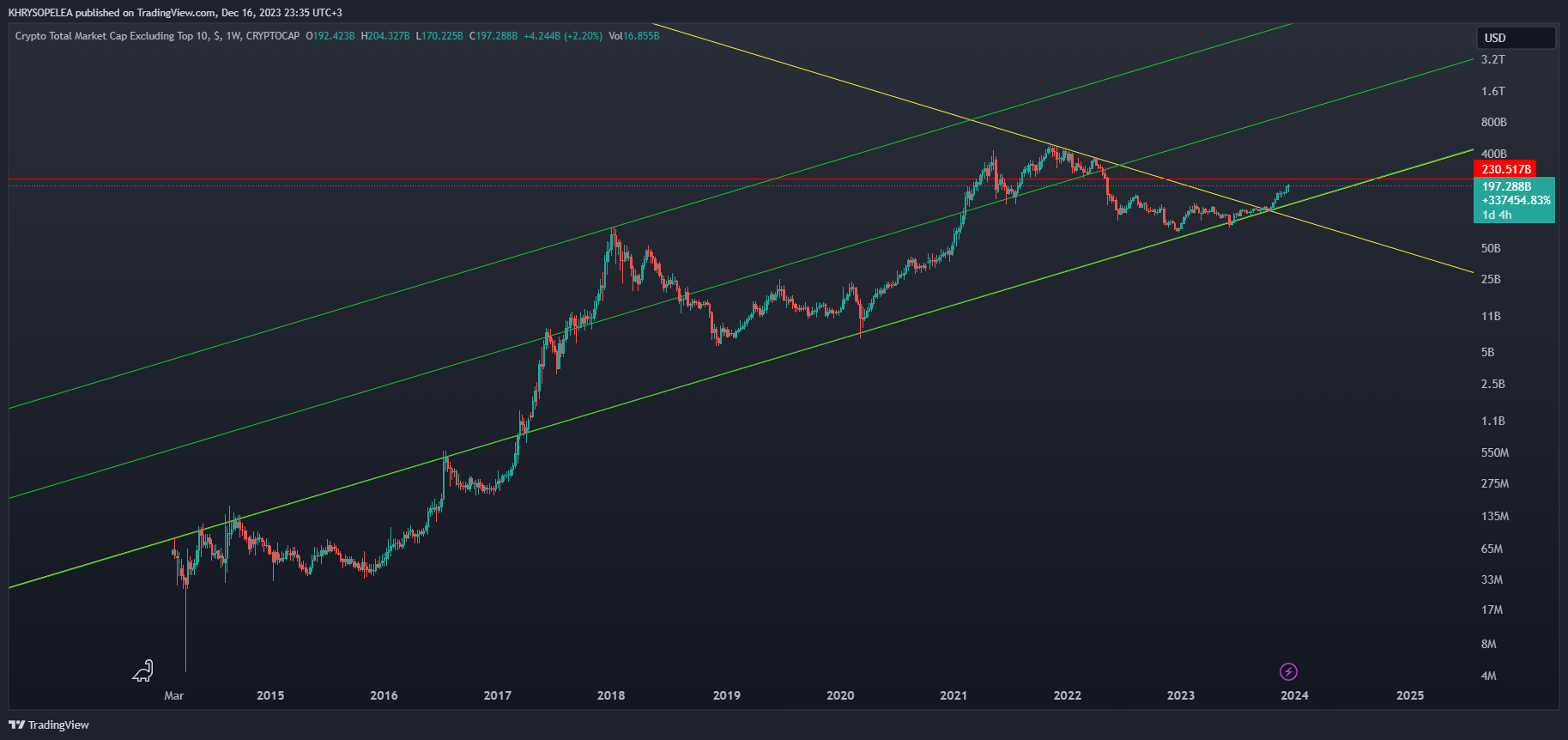The width and height of the screenshot is (1568, 740).
Task: Click the 2023 label on the time axis
Action: coord(1181,695)
